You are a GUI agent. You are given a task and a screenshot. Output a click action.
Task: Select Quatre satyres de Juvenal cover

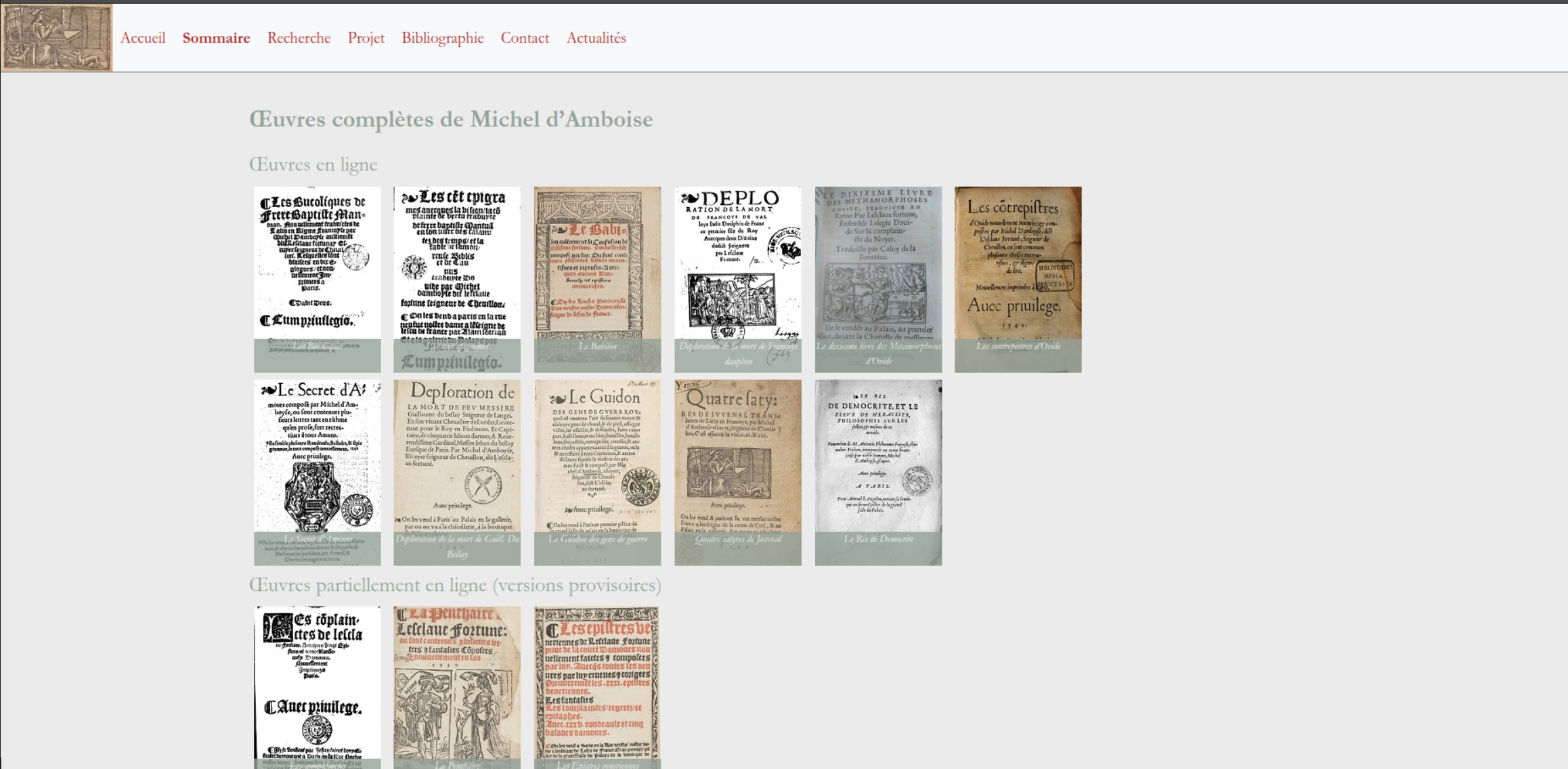point(738,473)
